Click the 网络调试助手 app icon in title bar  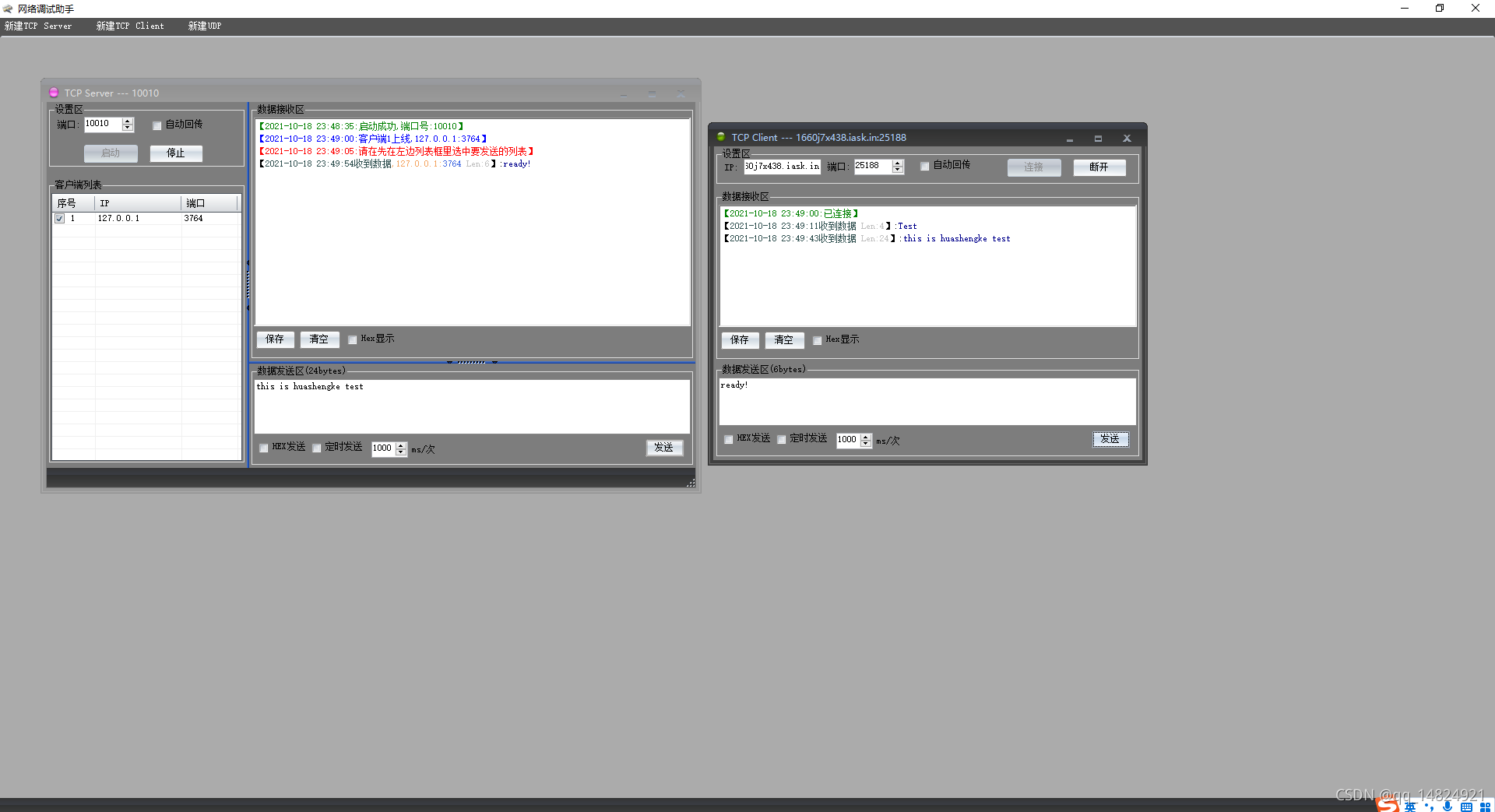tap(8, 9)
